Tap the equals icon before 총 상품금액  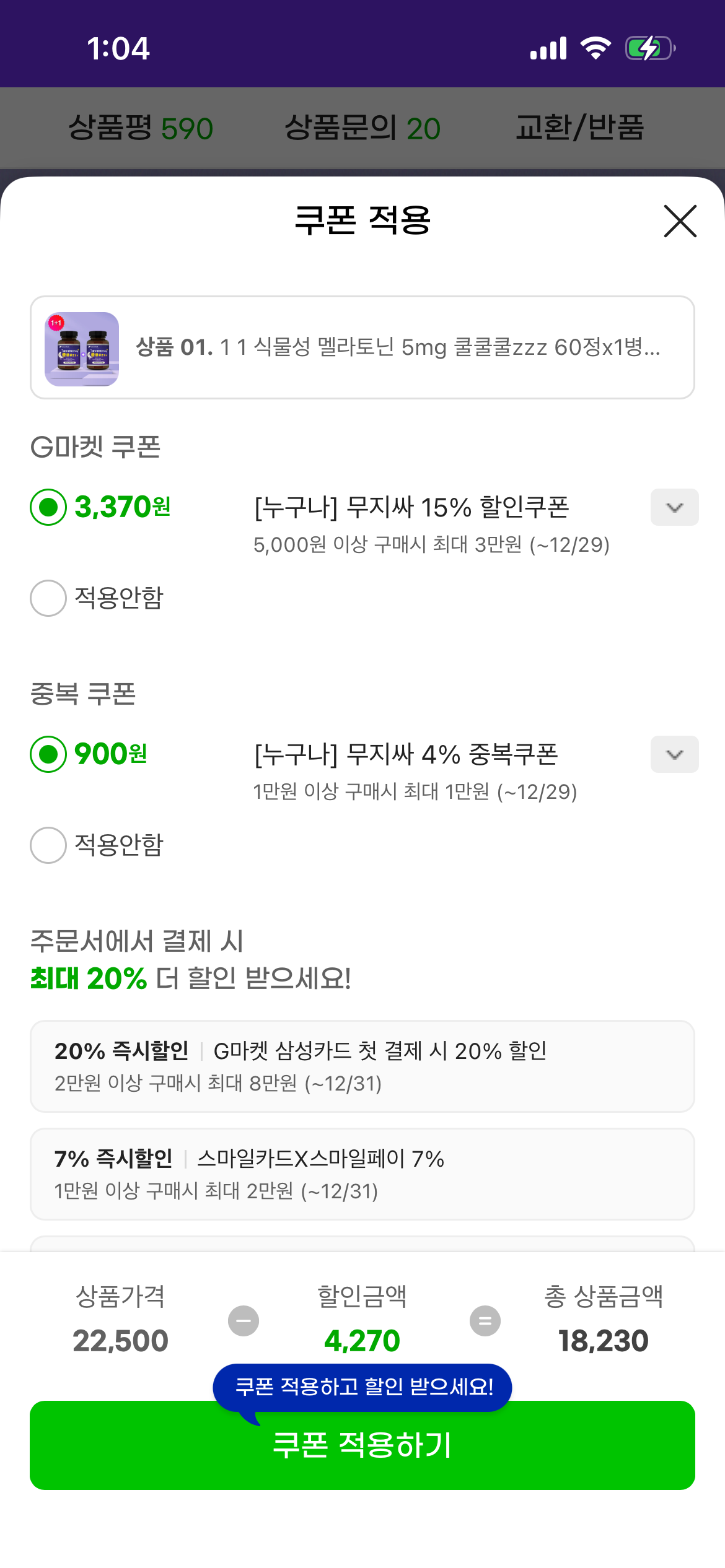pyautogui.click(x=485, y=1321)
